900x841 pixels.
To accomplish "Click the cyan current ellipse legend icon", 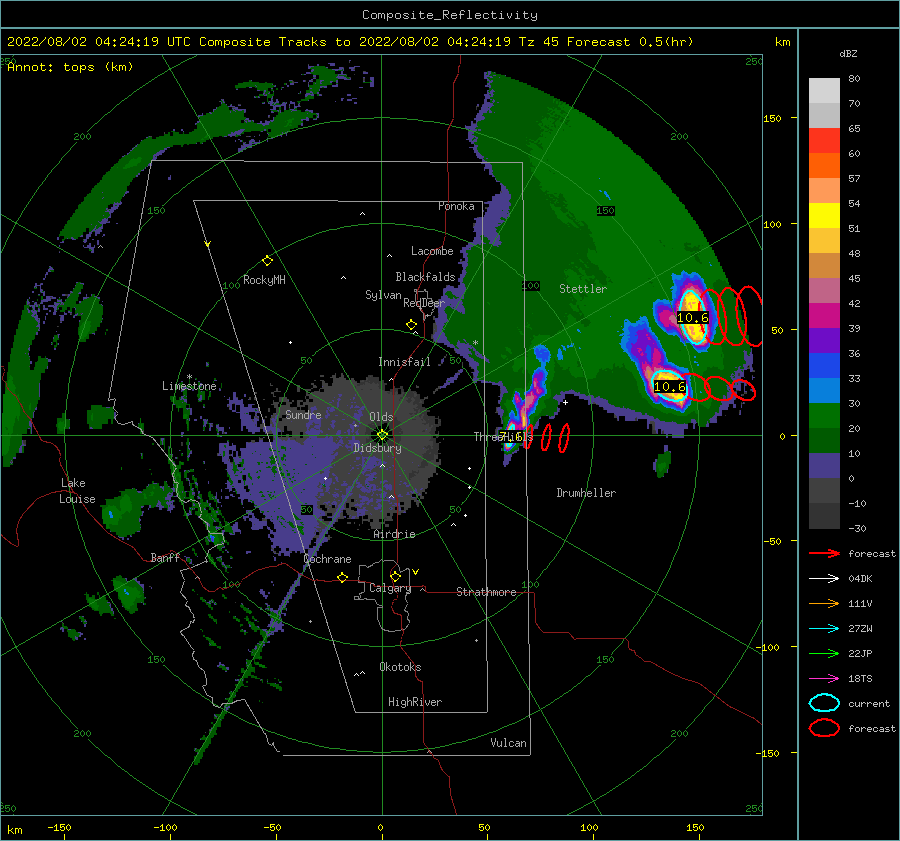I will pos(824,703).
